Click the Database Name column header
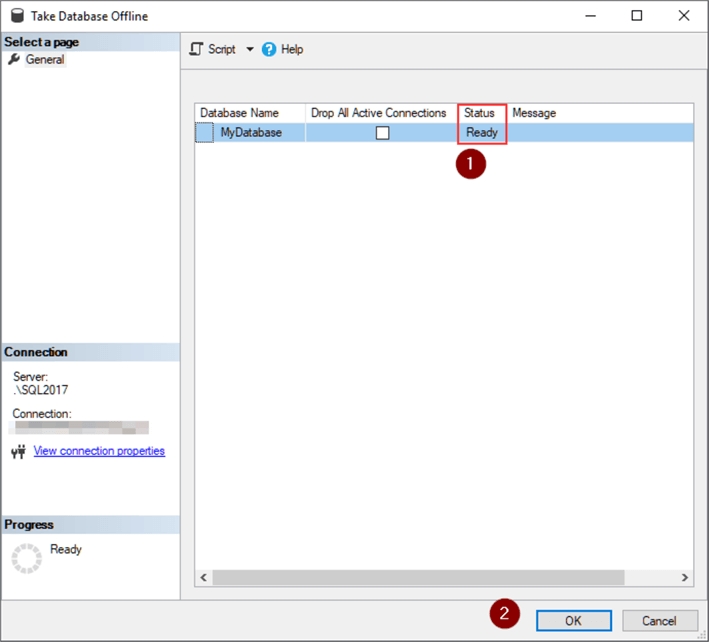This screenshot has width=709, height=642. [240, 113]
